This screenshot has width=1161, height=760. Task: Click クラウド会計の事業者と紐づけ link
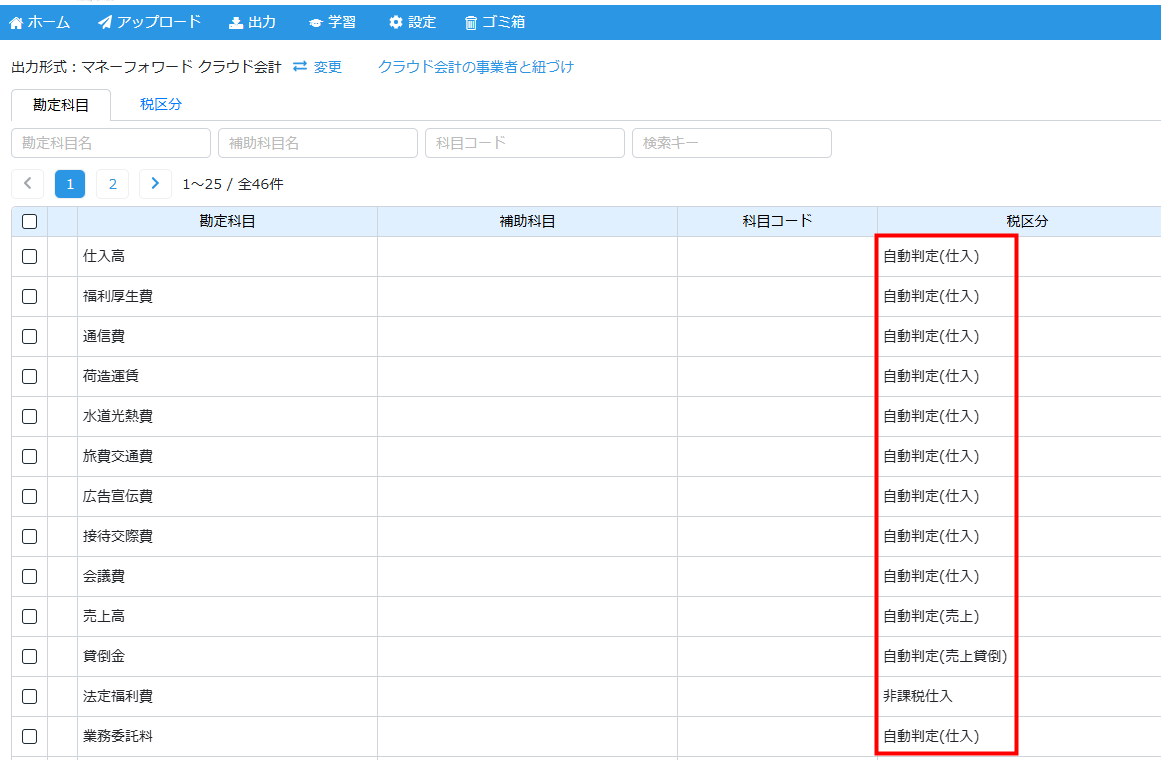point(476,67)
